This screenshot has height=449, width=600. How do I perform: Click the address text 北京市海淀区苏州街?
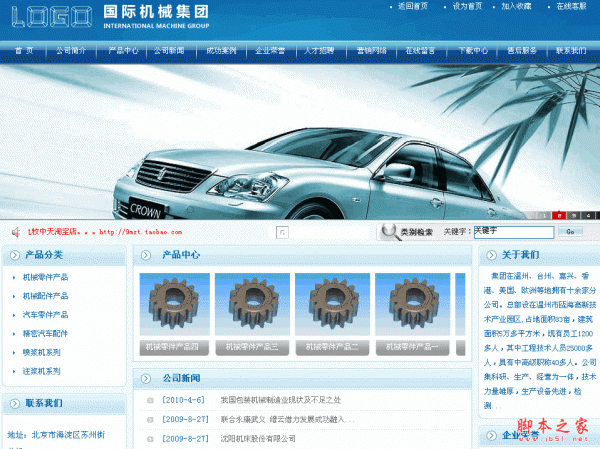point(68,435)
